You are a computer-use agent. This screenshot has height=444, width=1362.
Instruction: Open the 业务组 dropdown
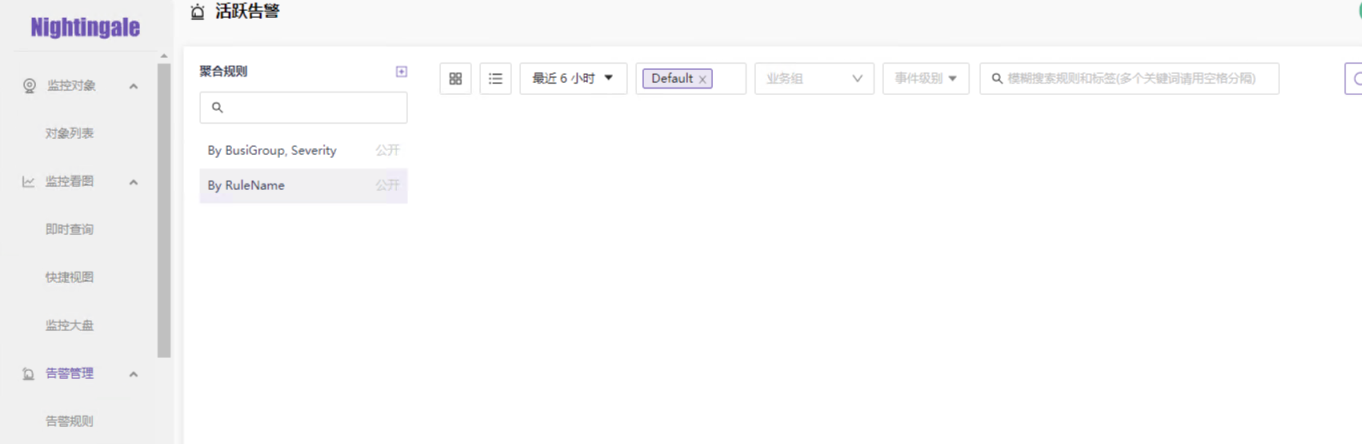(x=814, y=78)
